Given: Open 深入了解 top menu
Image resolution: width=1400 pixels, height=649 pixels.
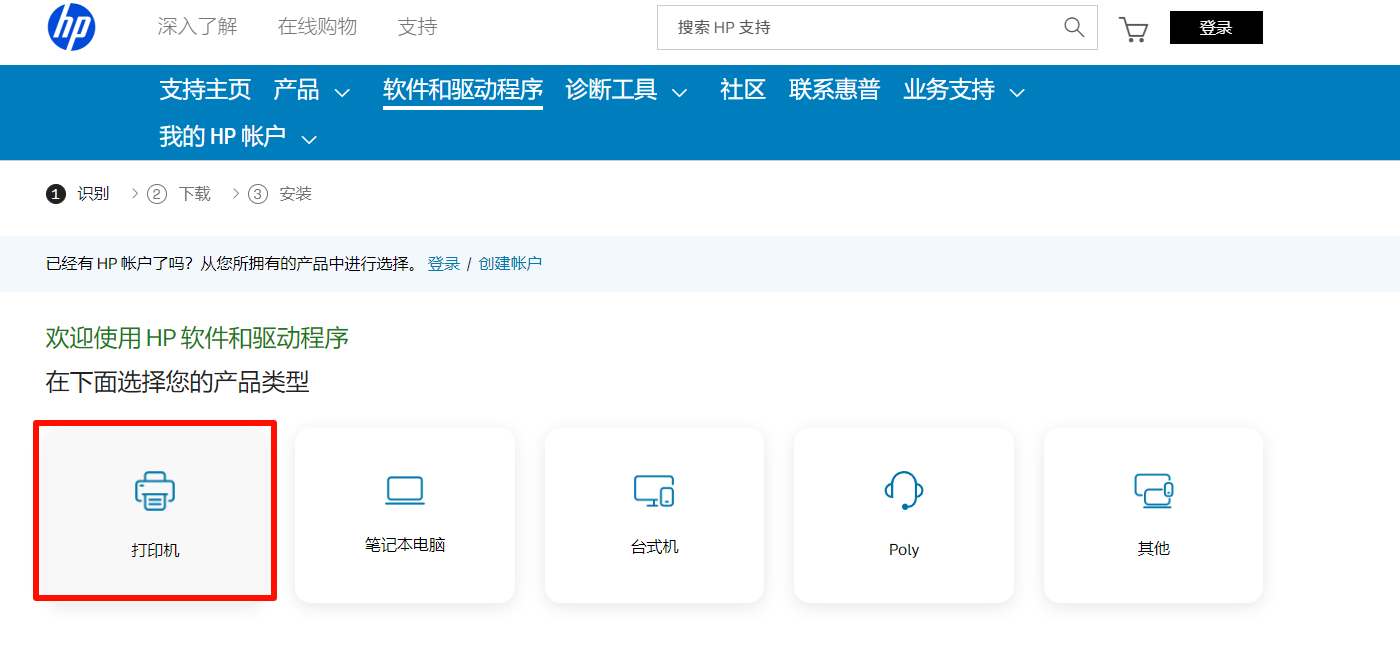Looking at the screenshot, I should (197, 27).
